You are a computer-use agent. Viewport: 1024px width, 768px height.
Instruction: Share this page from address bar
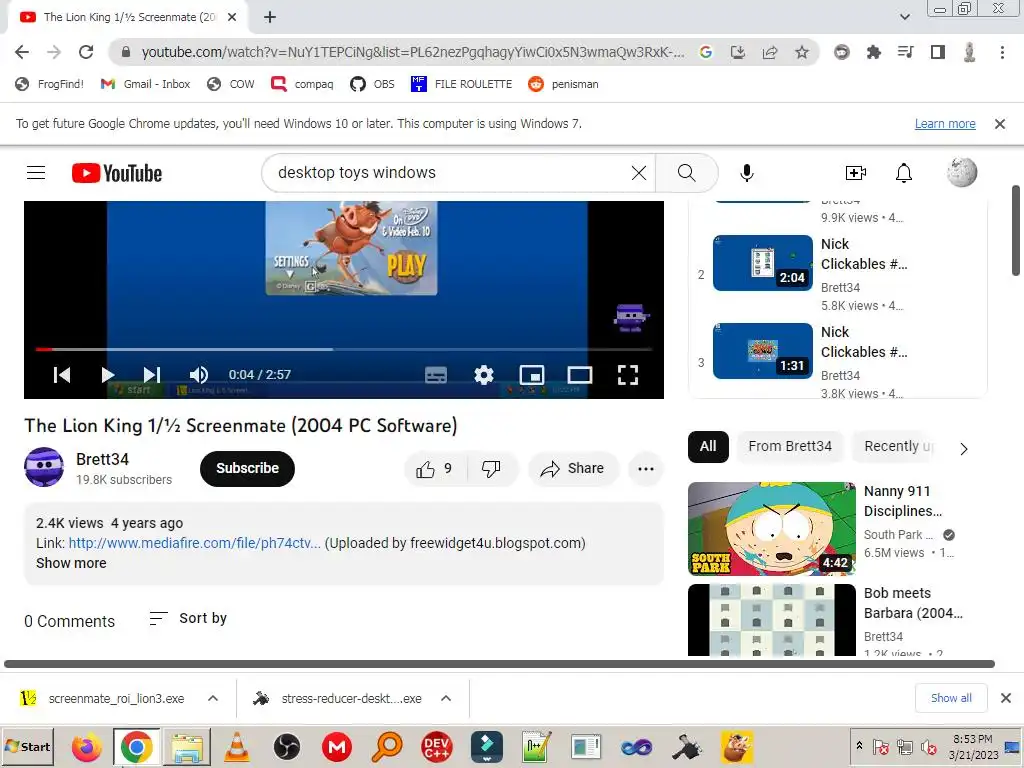tap(770, 52)
